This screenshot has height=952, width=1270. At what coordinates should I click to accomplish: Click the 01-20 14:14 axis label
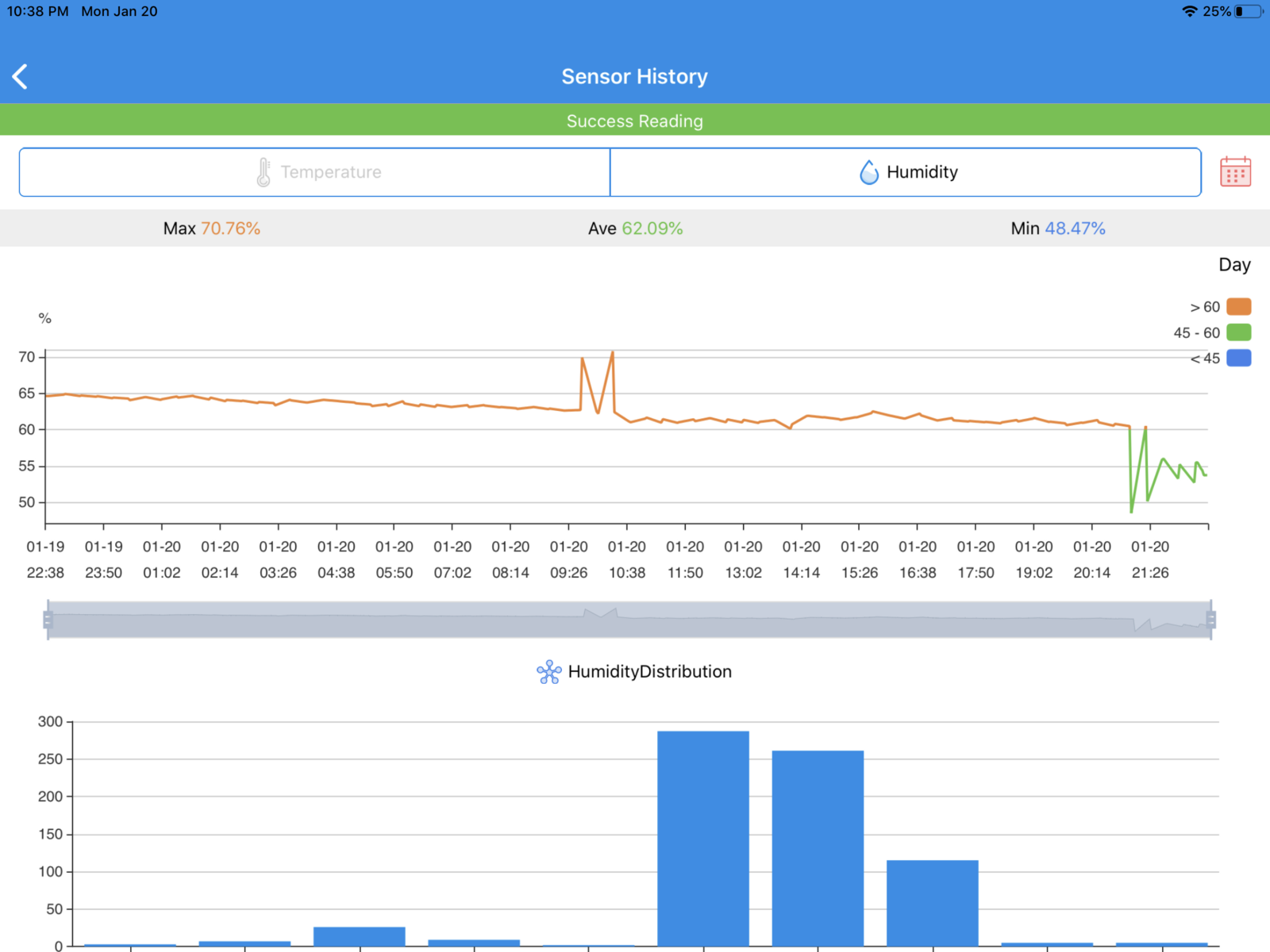pyautogui.click(x=802, y=559)
